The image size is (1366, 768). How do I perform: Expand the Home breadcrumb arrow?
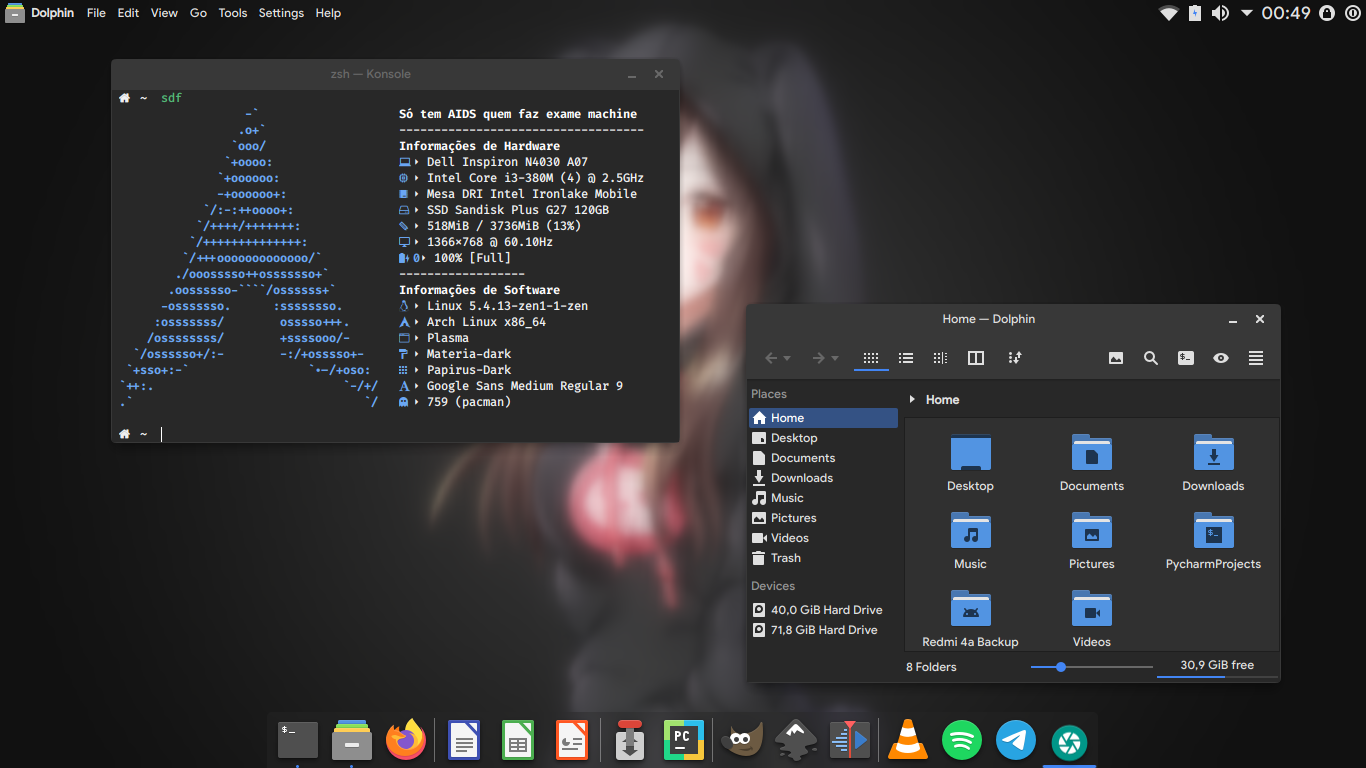pyautogui.click(x=912, y=399)
